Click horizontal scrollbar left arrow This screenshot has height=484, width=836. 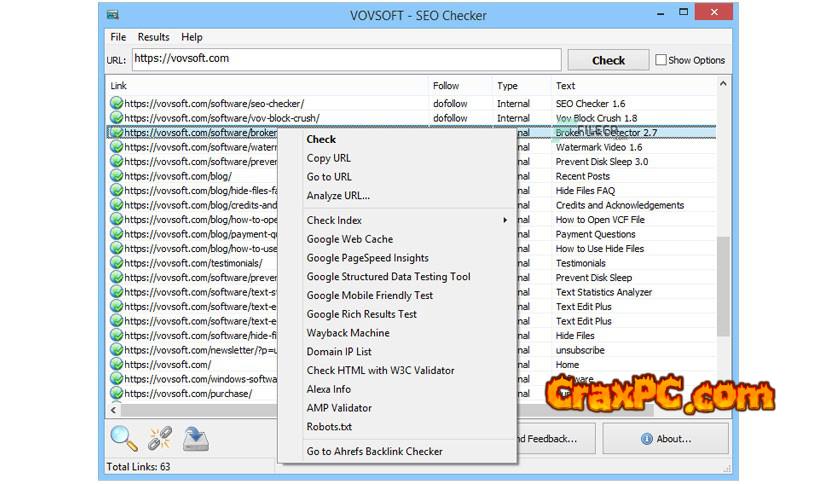tap(113, 410)
